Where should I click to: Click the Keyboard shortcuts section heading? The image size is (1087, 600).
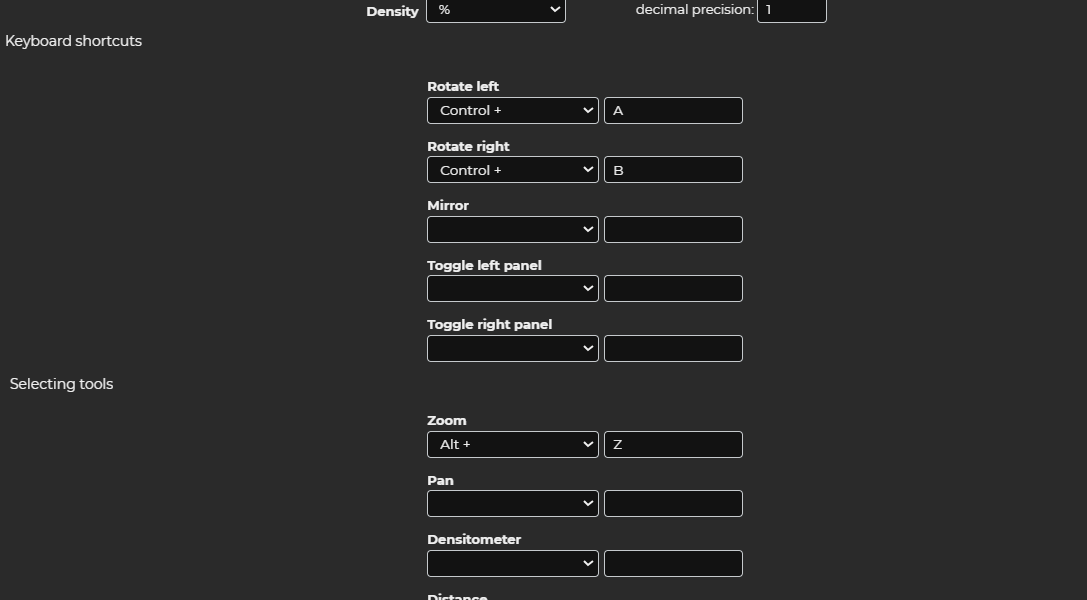point(74,41)
